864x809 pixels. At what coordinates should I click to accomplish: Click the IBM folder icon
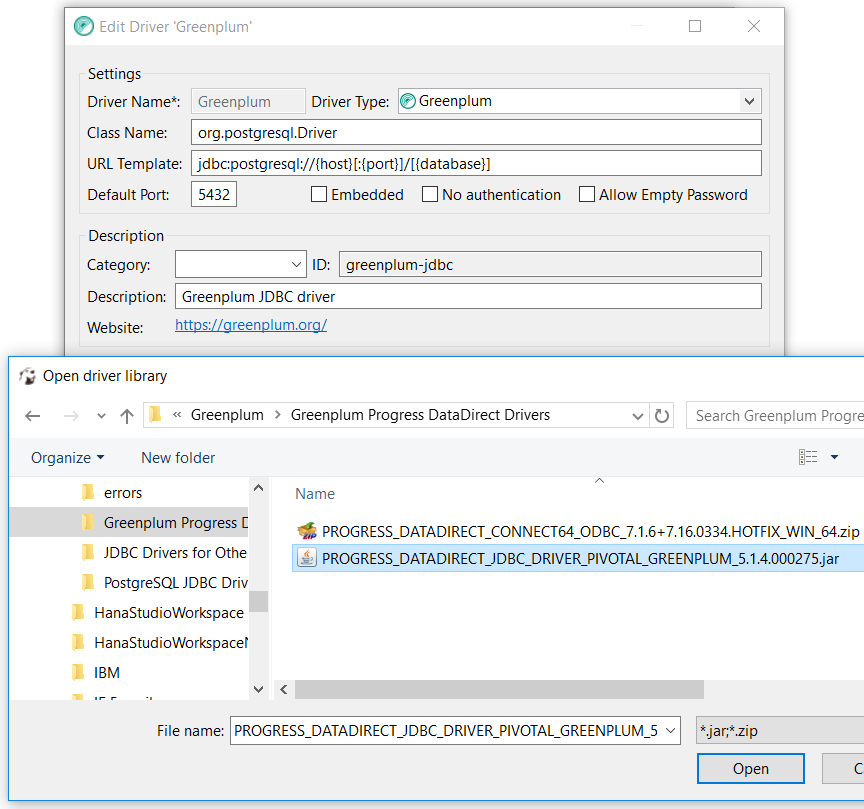click(78, 672)
